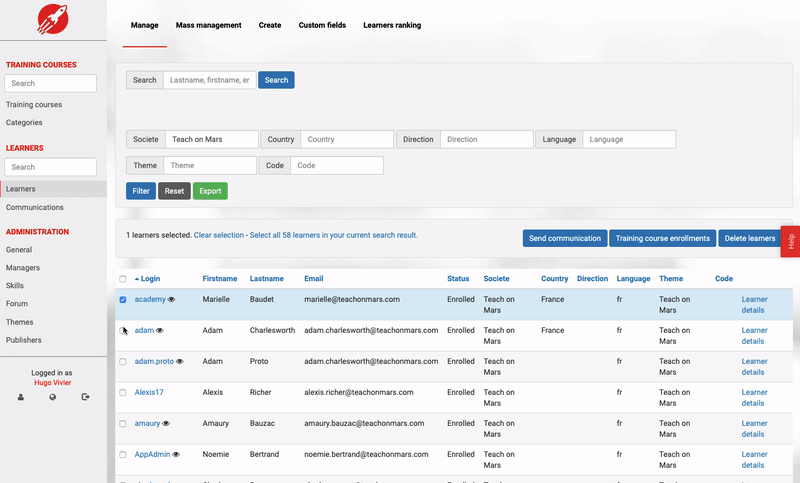Viewport: 800px width, 483px height.
Task: Open the Learners ranking tab
Action: coord(392,25)
